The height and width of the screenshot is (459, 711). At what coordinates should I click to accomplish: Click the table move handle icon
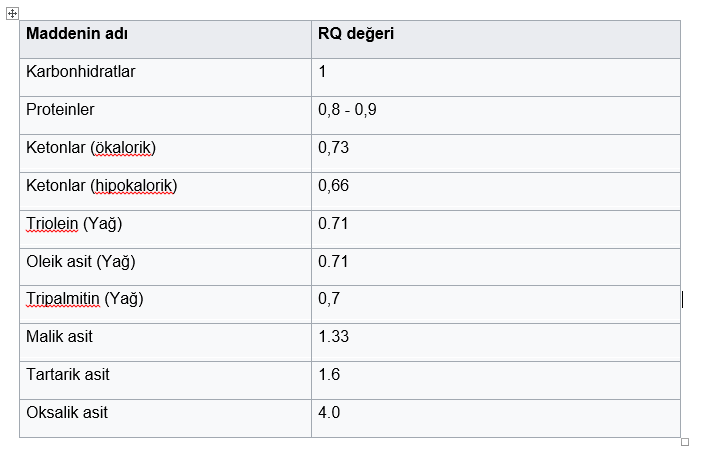click(x=12, y=13)
